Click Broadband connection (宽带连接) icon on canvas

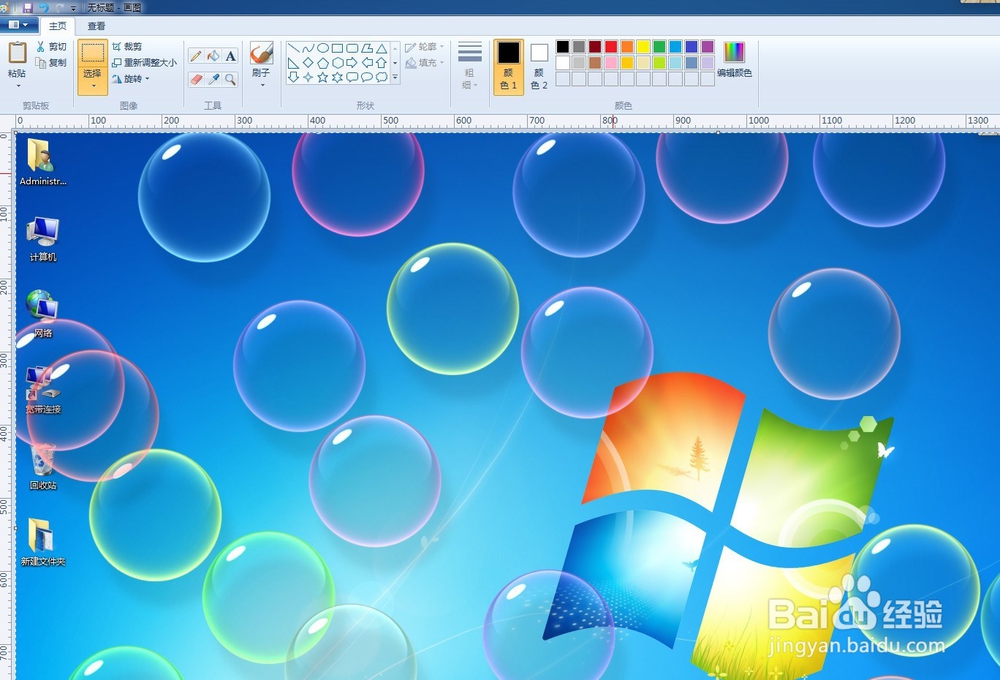(43, 390)
